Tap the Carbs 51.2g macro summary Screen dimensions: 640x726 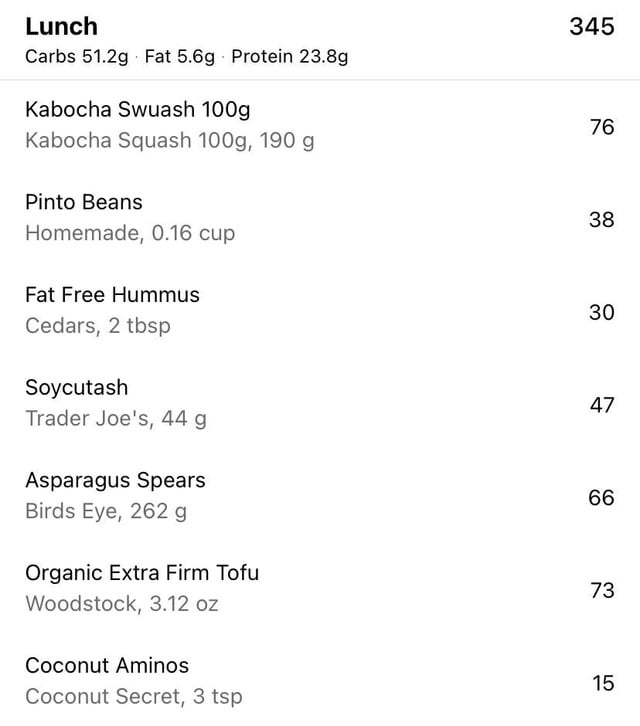point(76,57)
